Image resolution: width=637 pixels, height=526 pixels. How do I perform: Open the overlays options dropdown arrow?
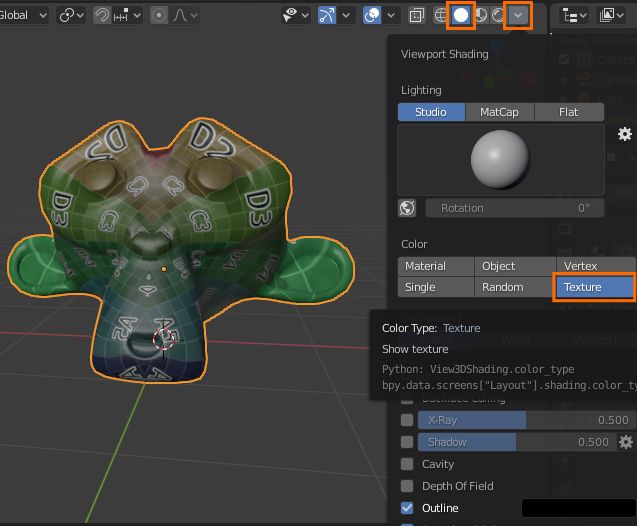click(391, 15)
